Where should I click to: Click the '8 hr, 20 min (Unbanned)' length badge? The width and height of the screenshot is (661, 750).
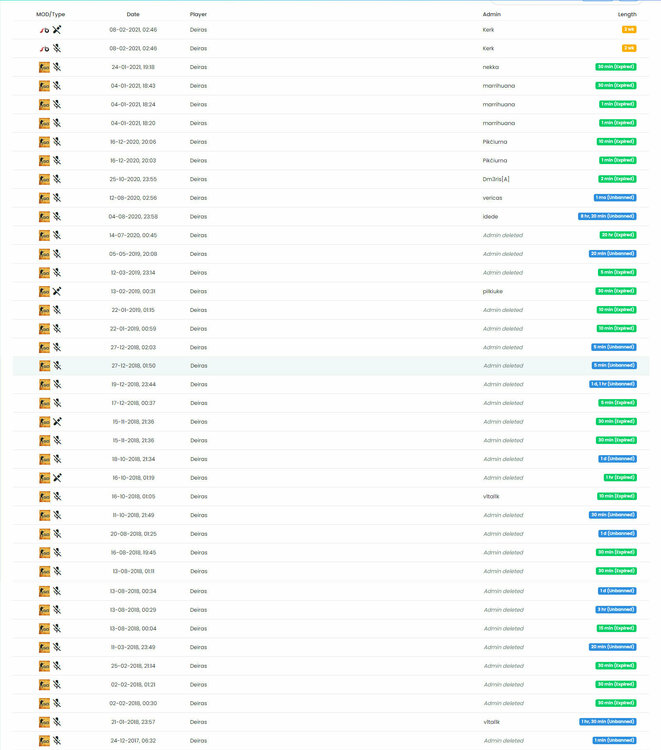pos(607,216)
